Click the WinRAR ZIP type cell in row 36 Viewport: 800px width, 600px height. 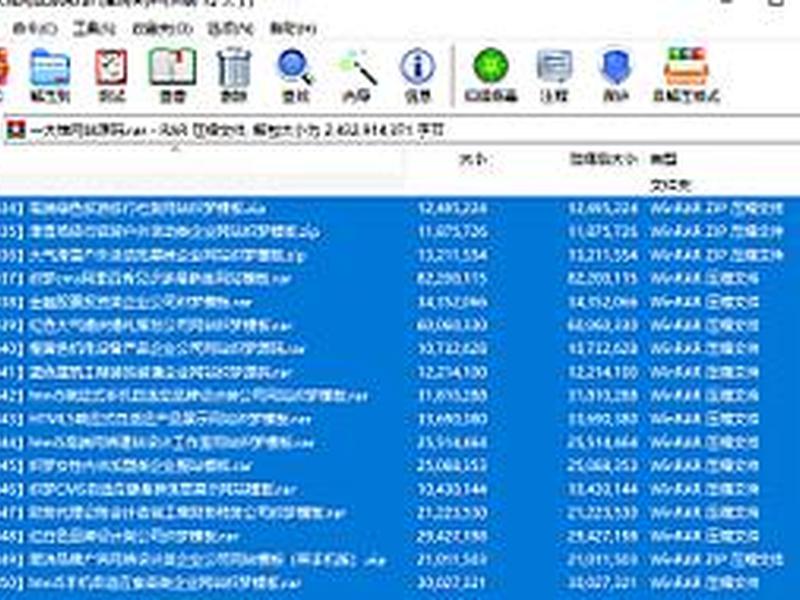click(x=716, y=255)
